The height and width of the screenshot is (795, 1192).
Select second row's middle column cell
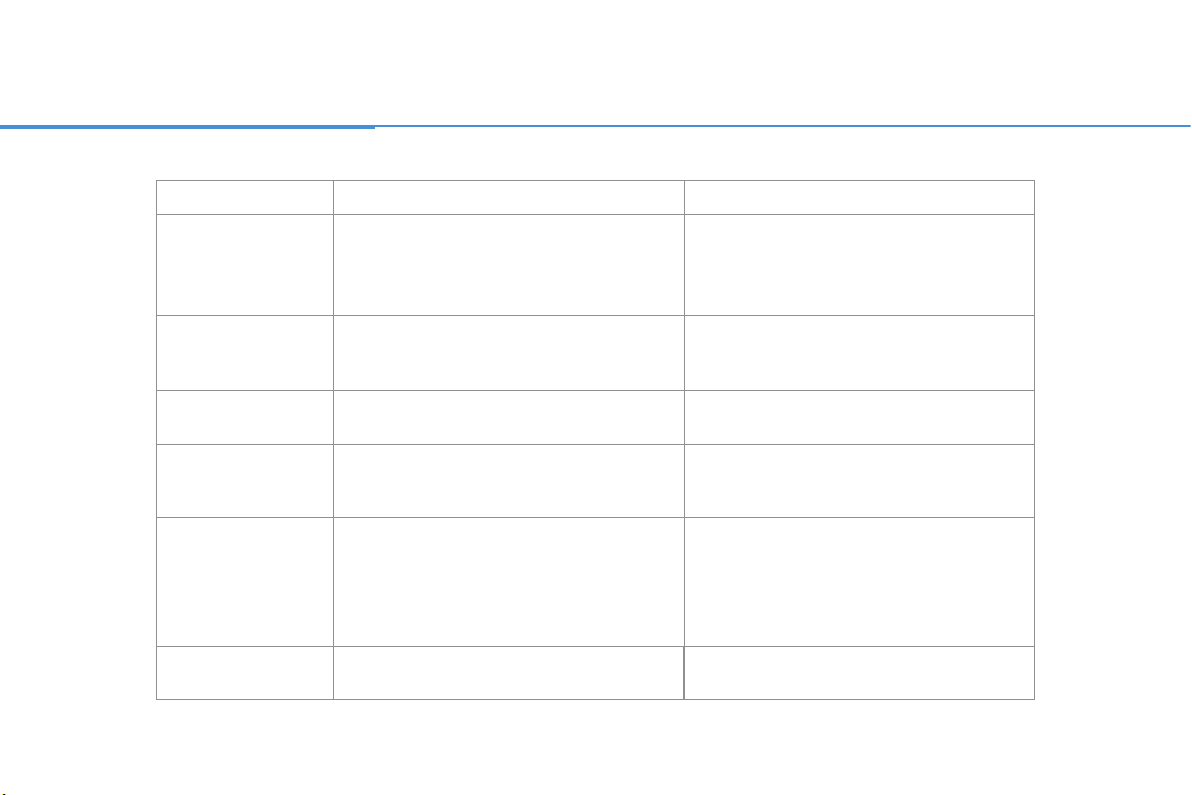click(x=509, y=264)
